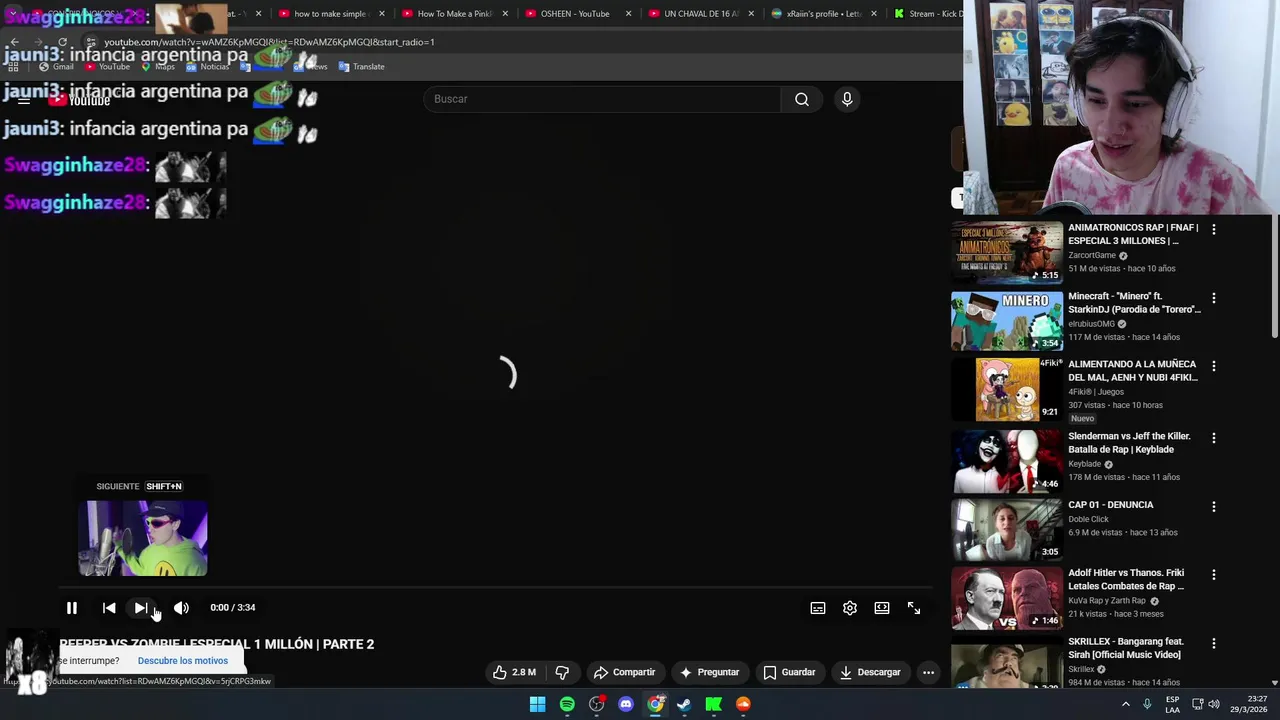Viewport: 1280px width, 720px height.
Task: Open options menu for ANIMATRONICOS RAP video
Action: pos(1214,229)
